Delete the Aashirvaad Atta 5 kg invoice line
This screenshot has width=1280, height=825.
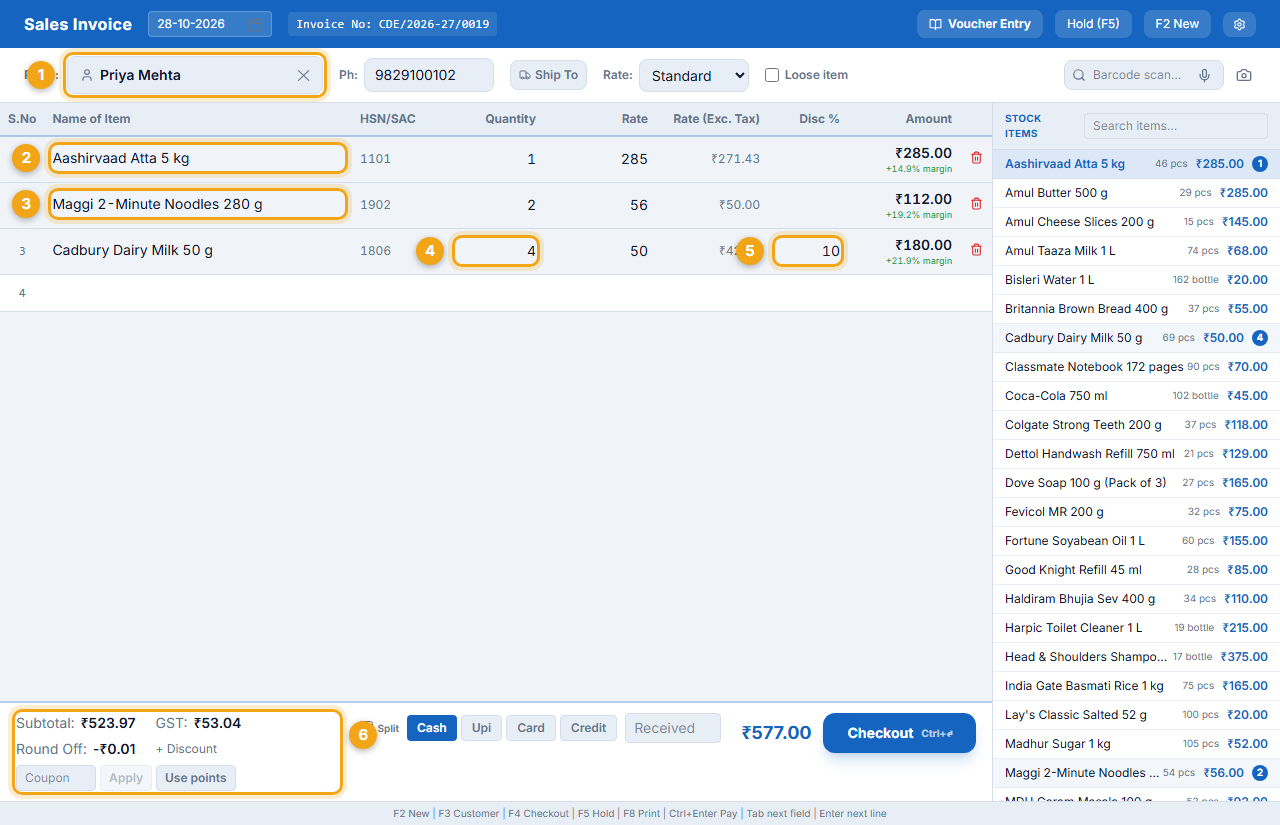coord(976,158)
